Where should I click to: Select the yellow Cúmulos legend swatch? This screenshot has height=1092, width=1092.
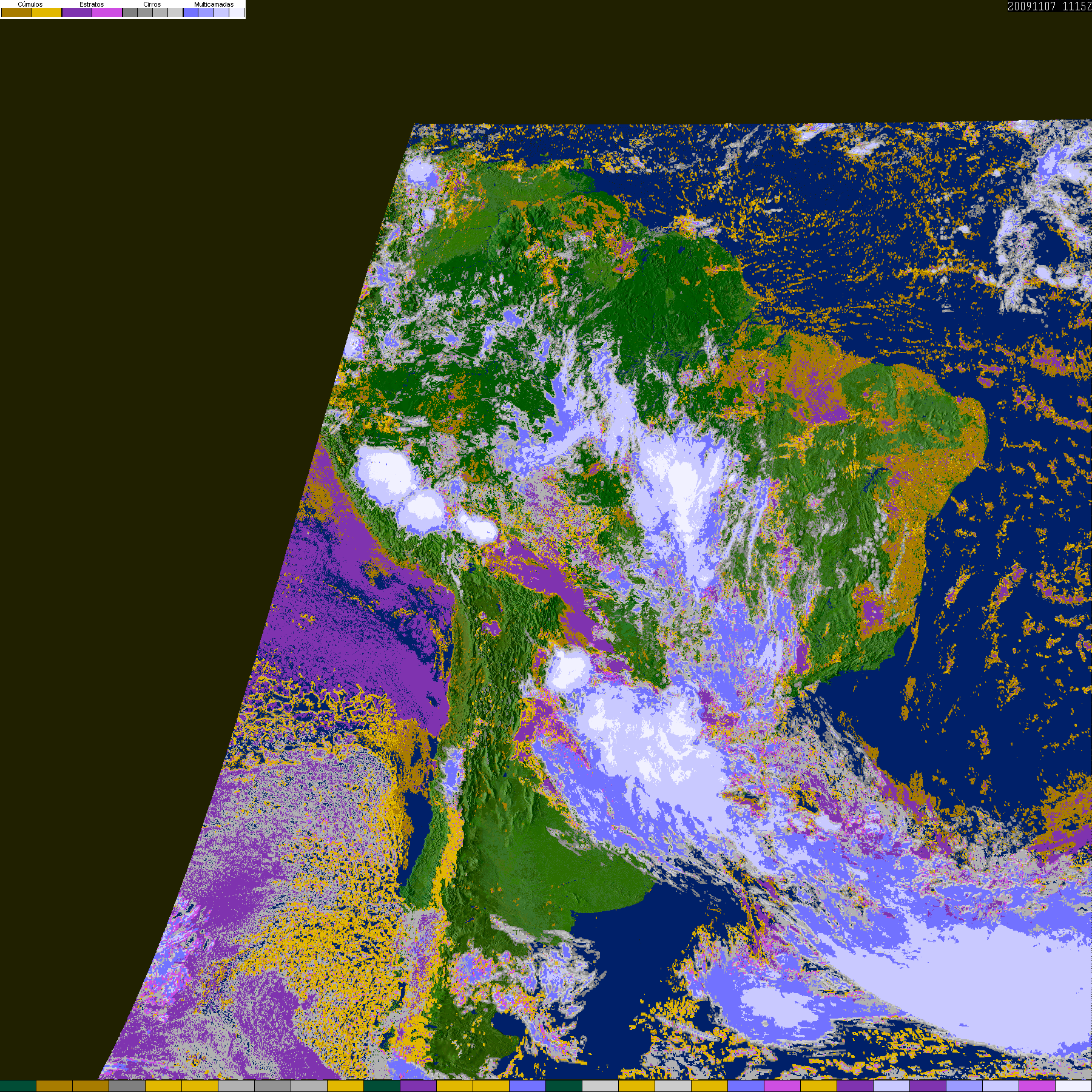[47, 13]
